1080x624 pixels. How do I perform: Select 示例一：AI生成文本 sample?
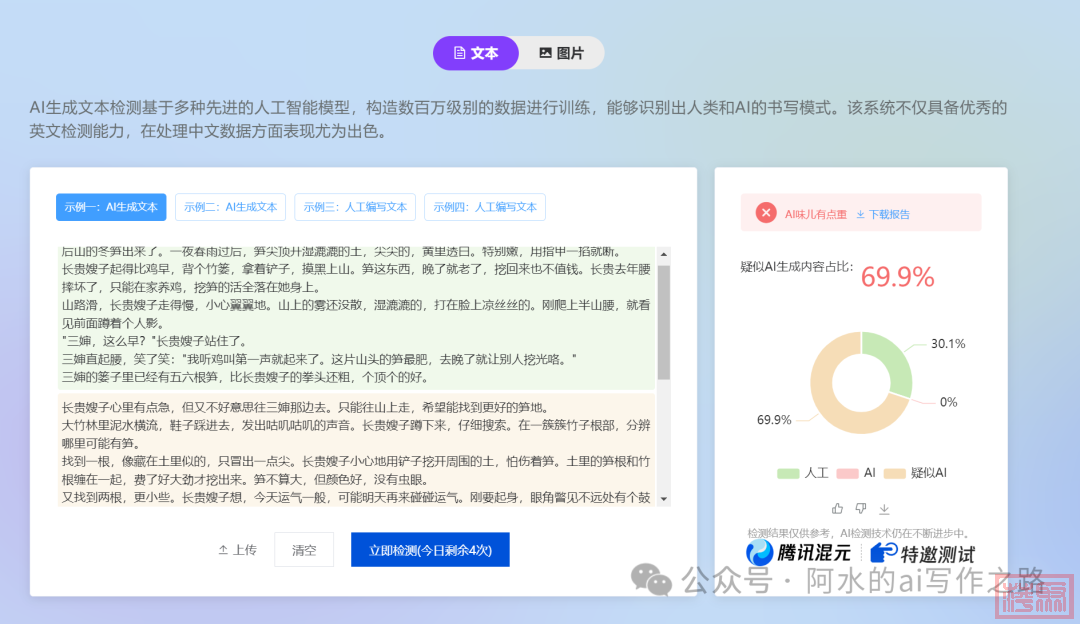pos(111,207)
